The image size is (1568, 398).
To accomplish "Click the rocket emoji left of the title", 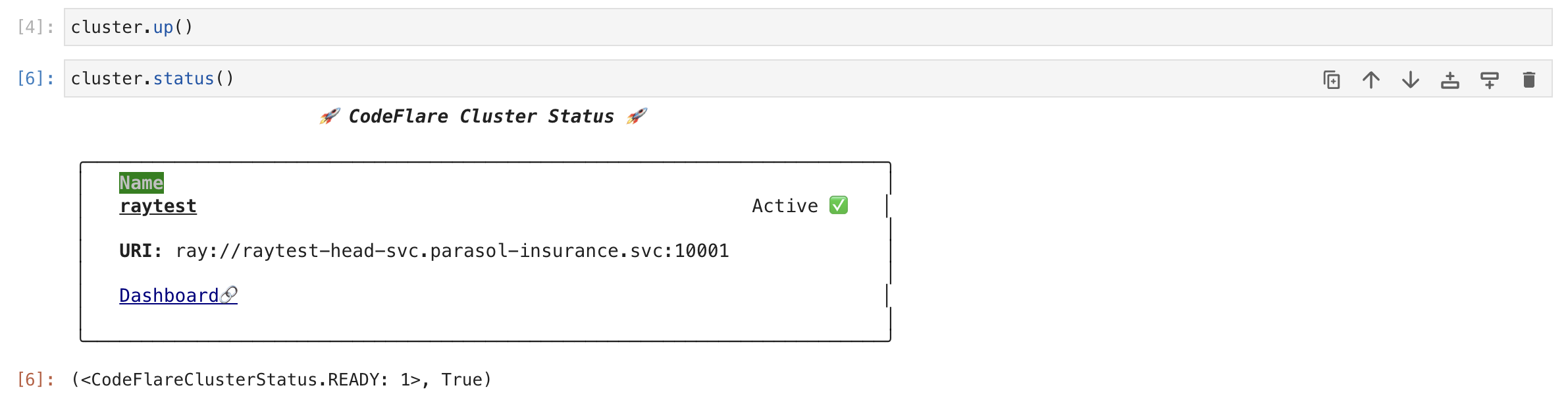I will (330, 117).
